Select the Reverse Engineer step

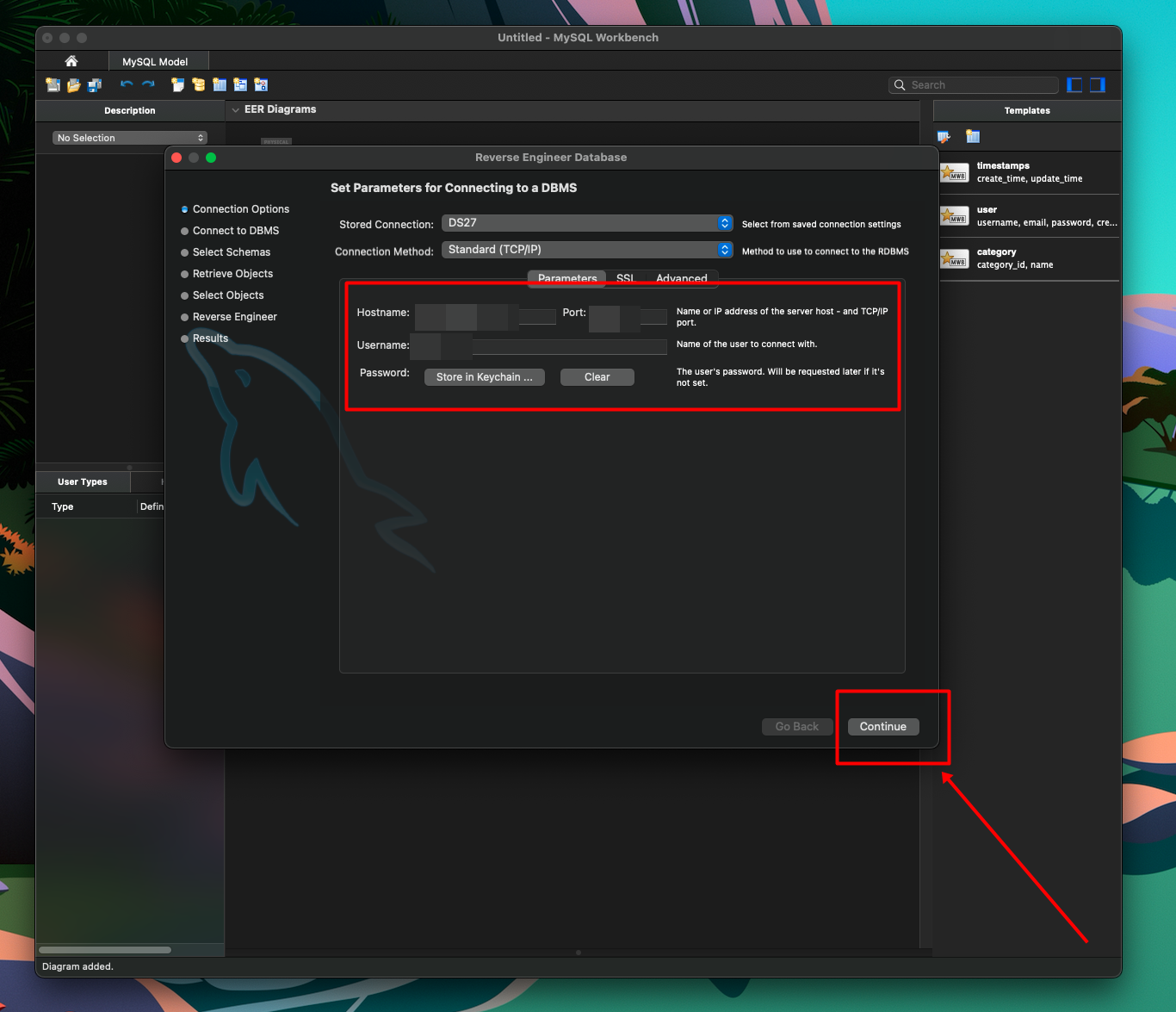point(229,317)
